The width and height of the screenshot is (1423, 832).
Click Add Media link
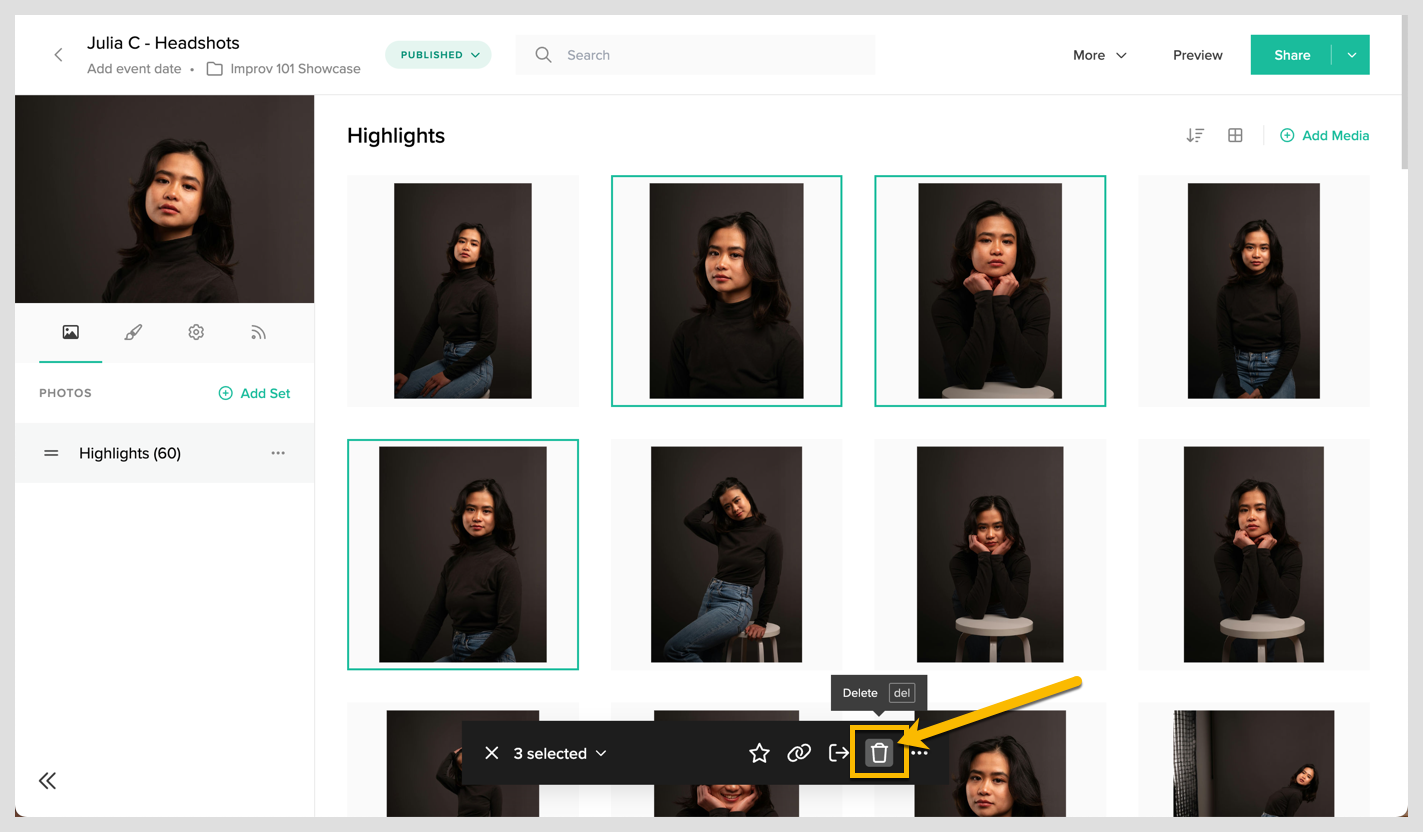1325,135
